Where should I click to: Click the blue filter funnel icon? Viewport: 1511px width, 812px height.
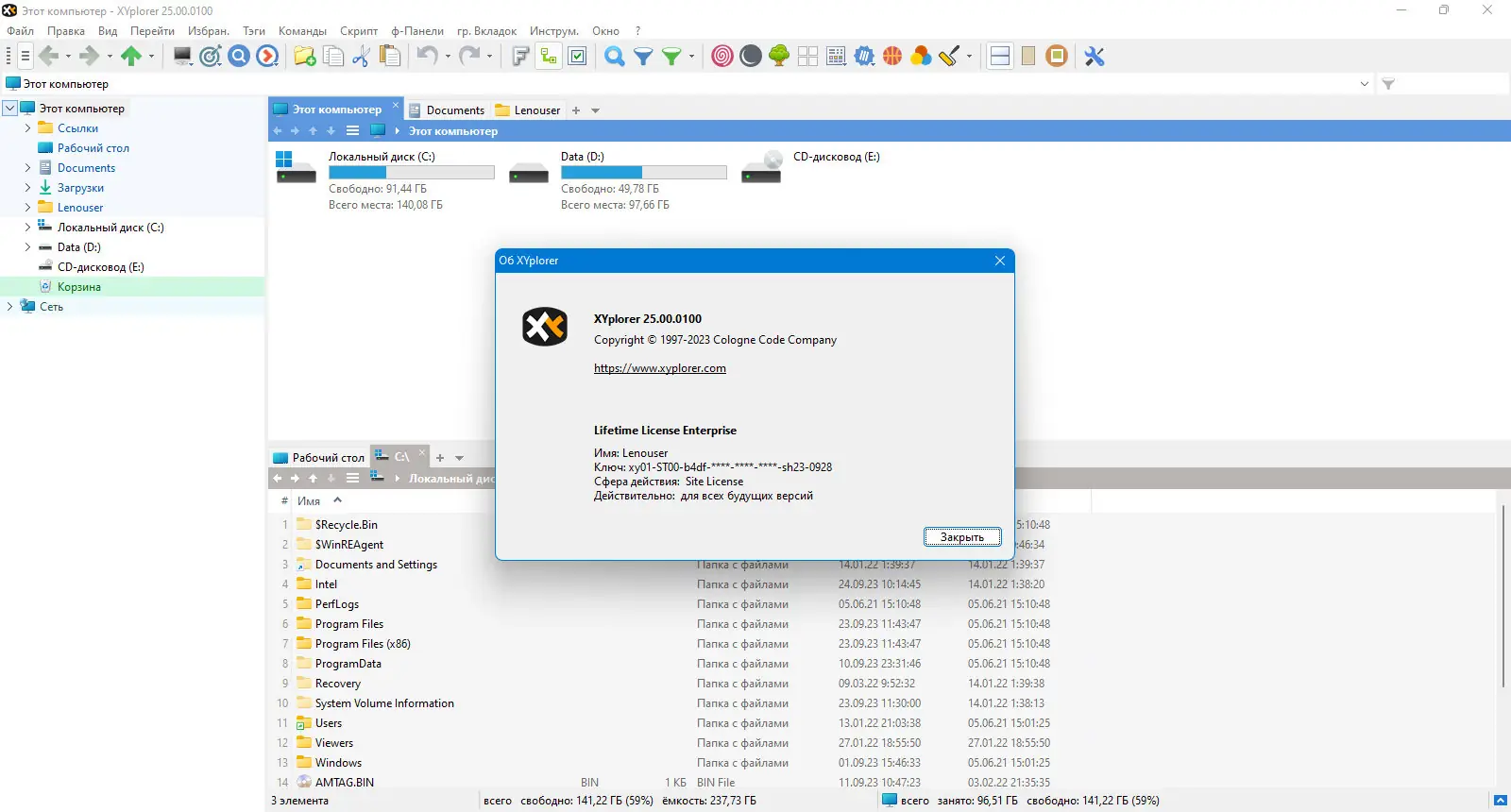point(643,57)
